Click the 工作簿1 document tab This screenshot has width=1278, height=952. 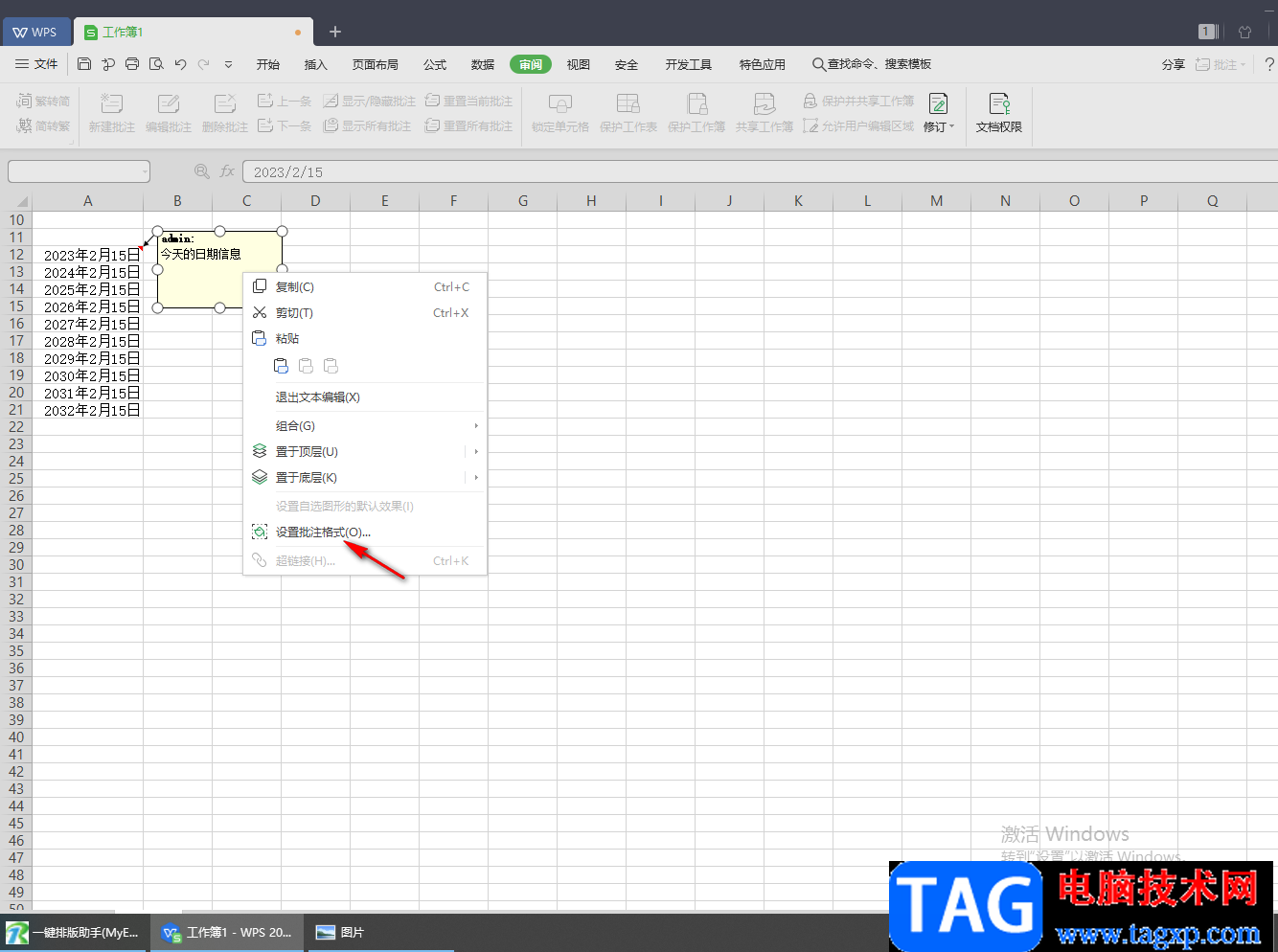pyautogui.click(x=192, y=32)
